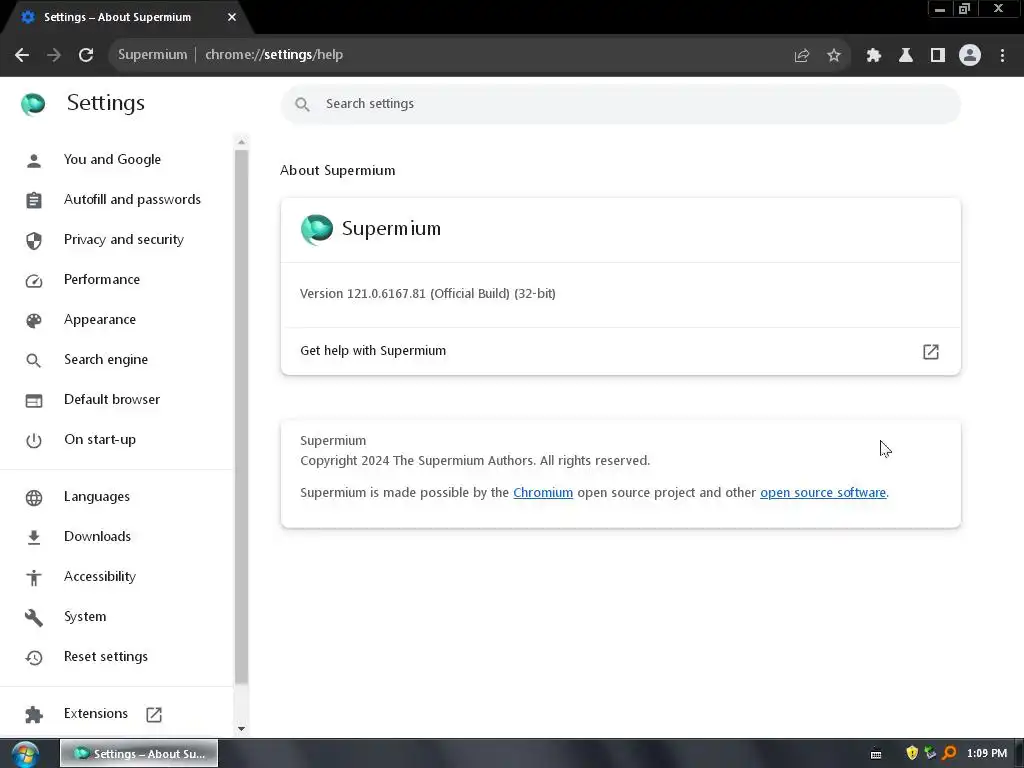Image resolution: width=1024 pixels, height=768 pixels.
Task: Open Experiments flask icon in toolbar
Action: point(906,56)
